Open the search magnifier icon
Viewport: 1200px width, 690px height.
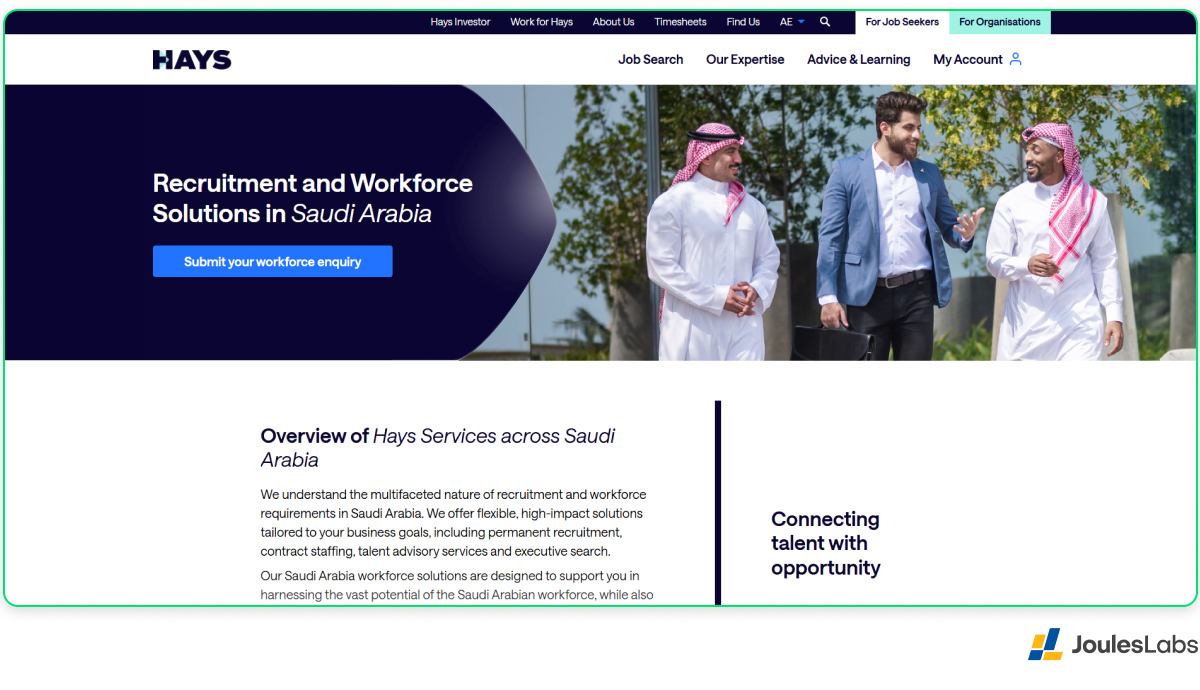(825, 22)
